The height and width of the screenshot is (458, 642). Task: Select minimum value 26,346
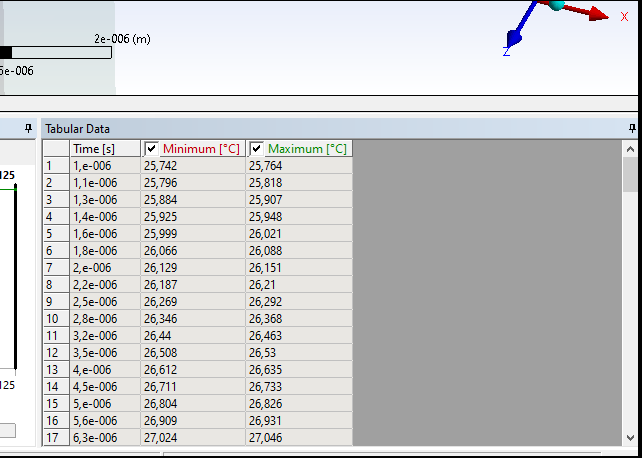193,319
